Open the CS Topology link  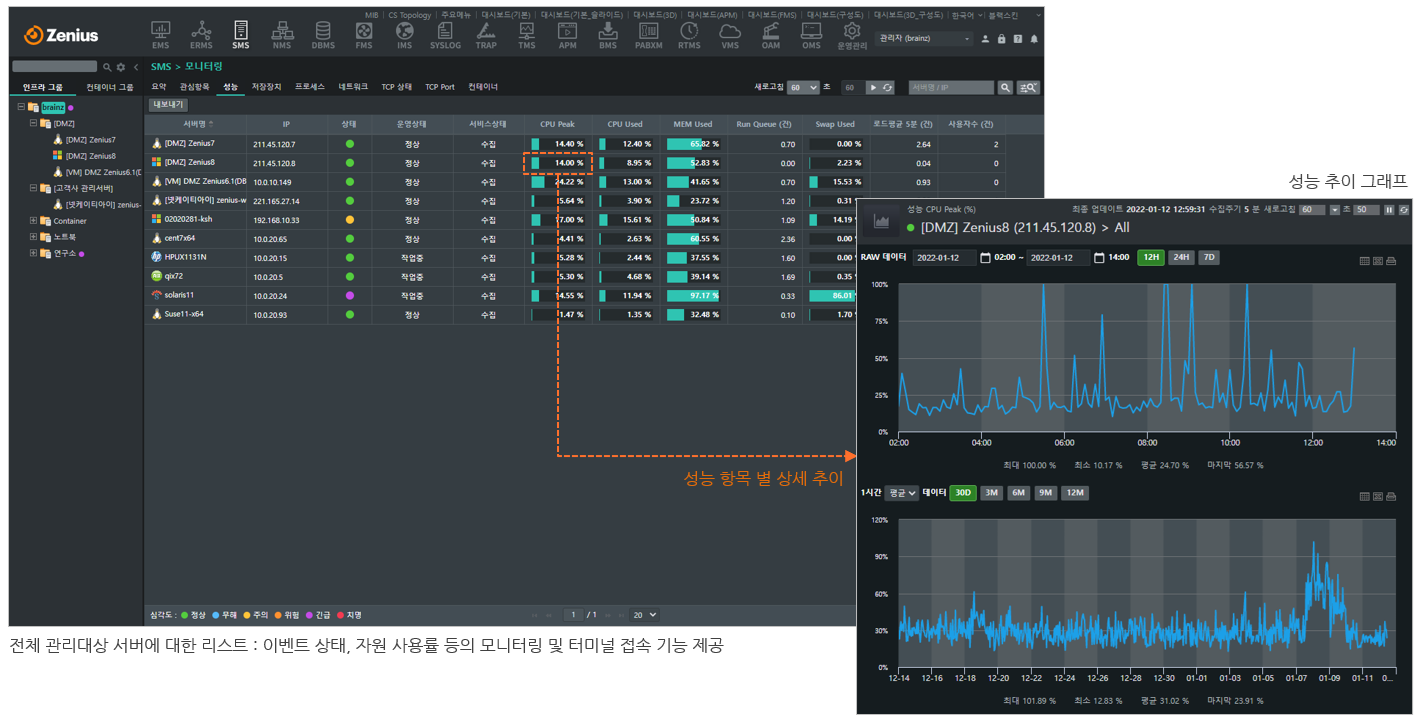pyautogui.click(x=410, y=15)
